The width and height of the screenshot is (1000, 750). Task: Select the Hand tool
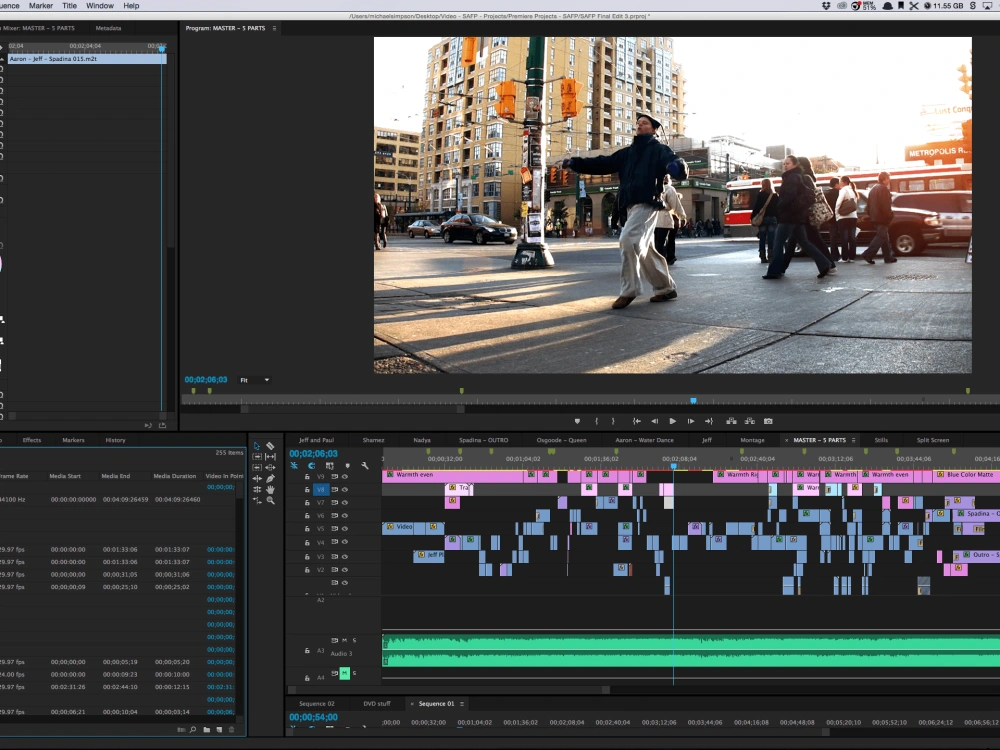pos(270,489)
